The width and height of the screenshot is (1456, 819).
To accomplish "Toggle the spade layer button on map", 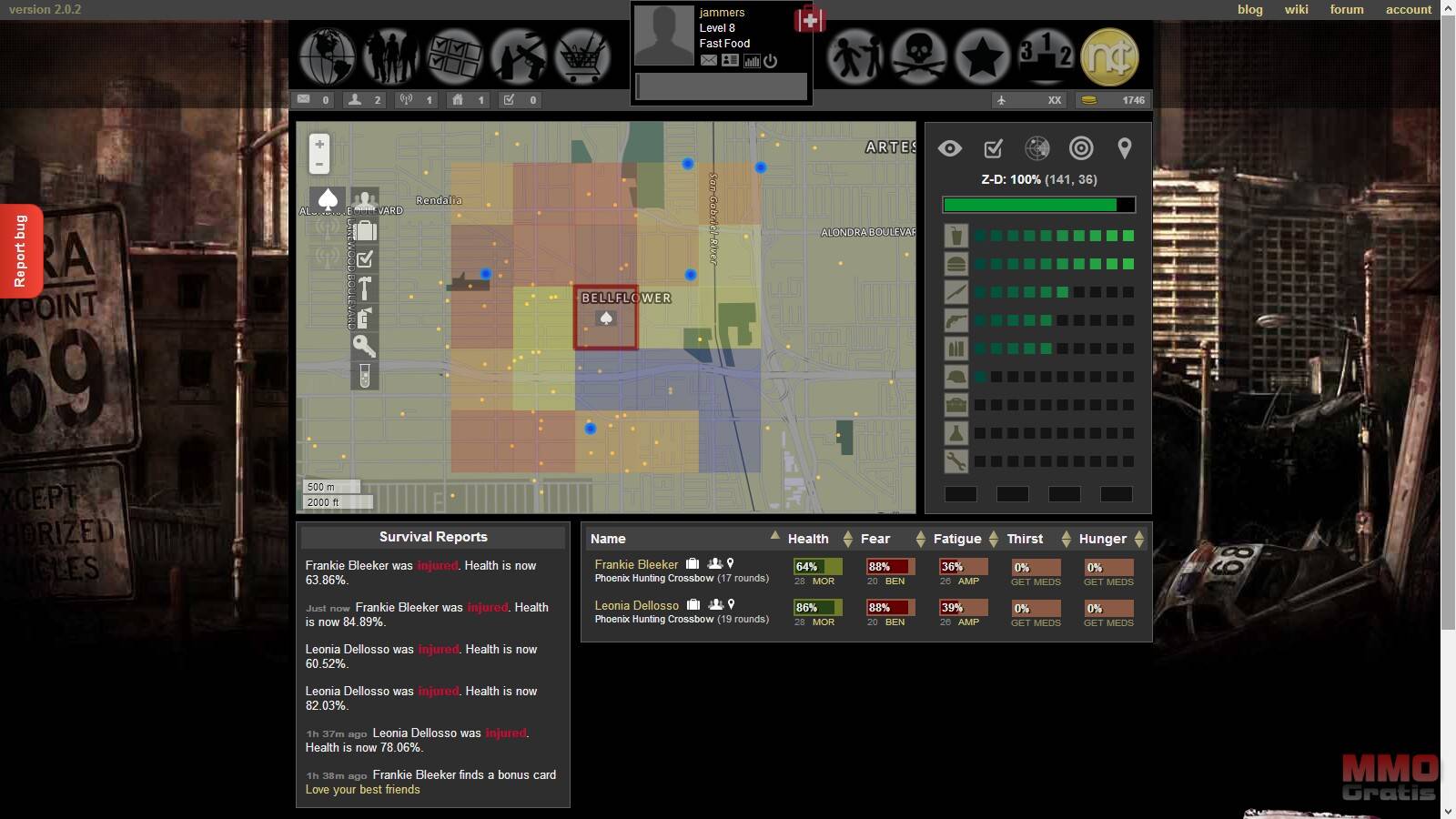I will (x=328, y=199).
